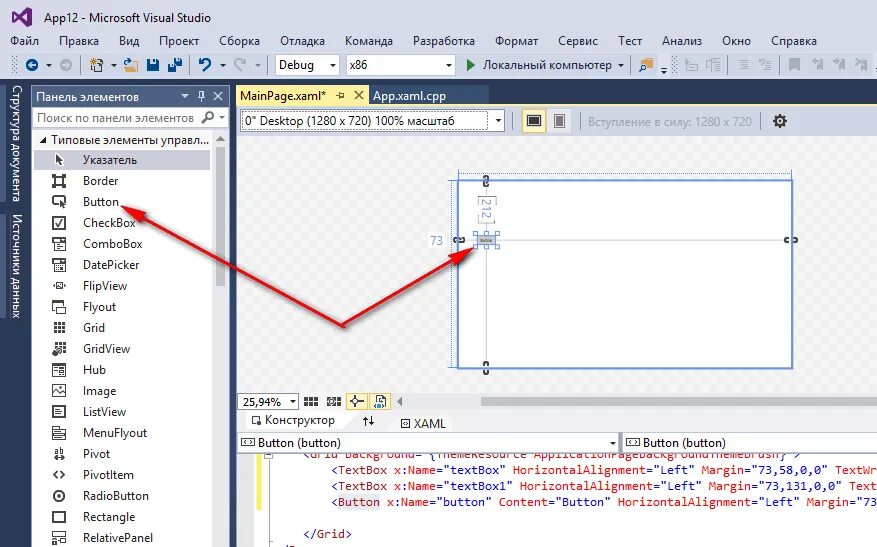
Task: Click the Toolbox search input field
Action: tap(116, 117)
